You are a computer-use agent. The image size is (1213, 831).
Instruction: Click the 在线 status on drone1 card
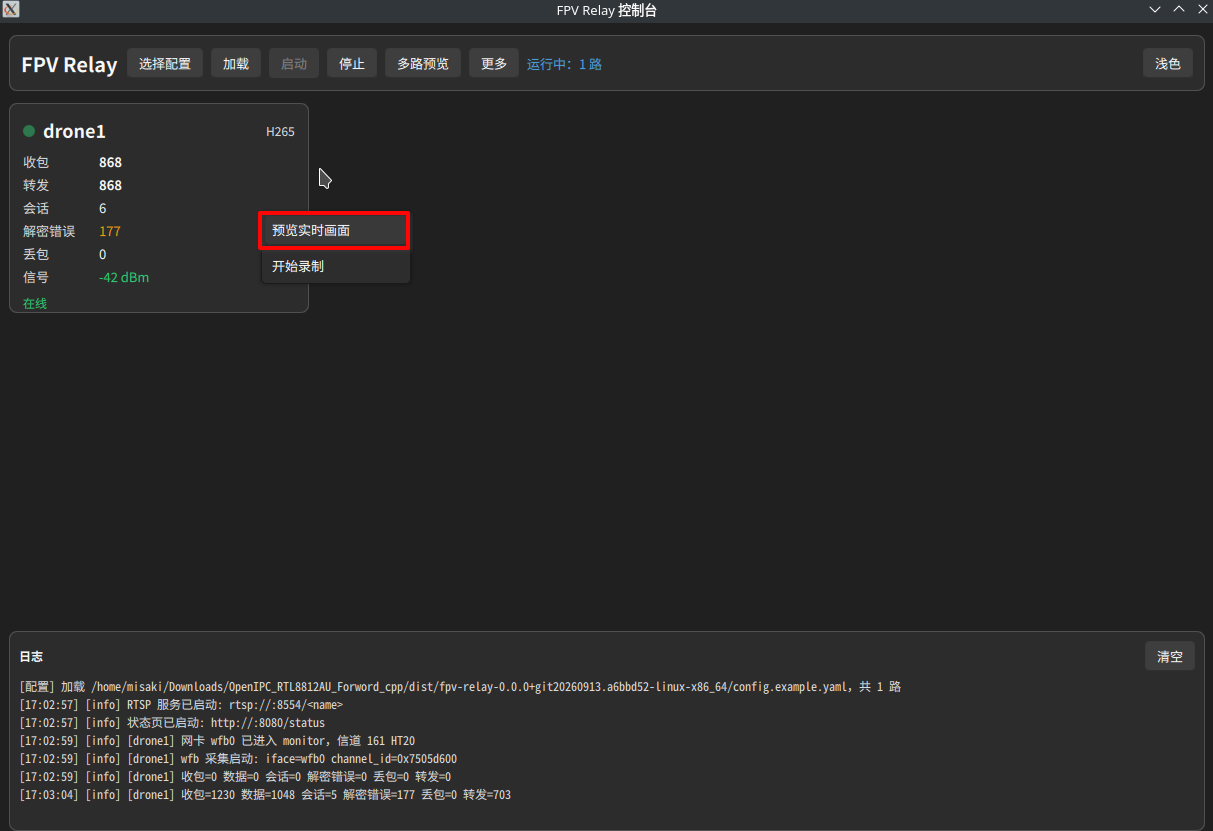point(35,303)
